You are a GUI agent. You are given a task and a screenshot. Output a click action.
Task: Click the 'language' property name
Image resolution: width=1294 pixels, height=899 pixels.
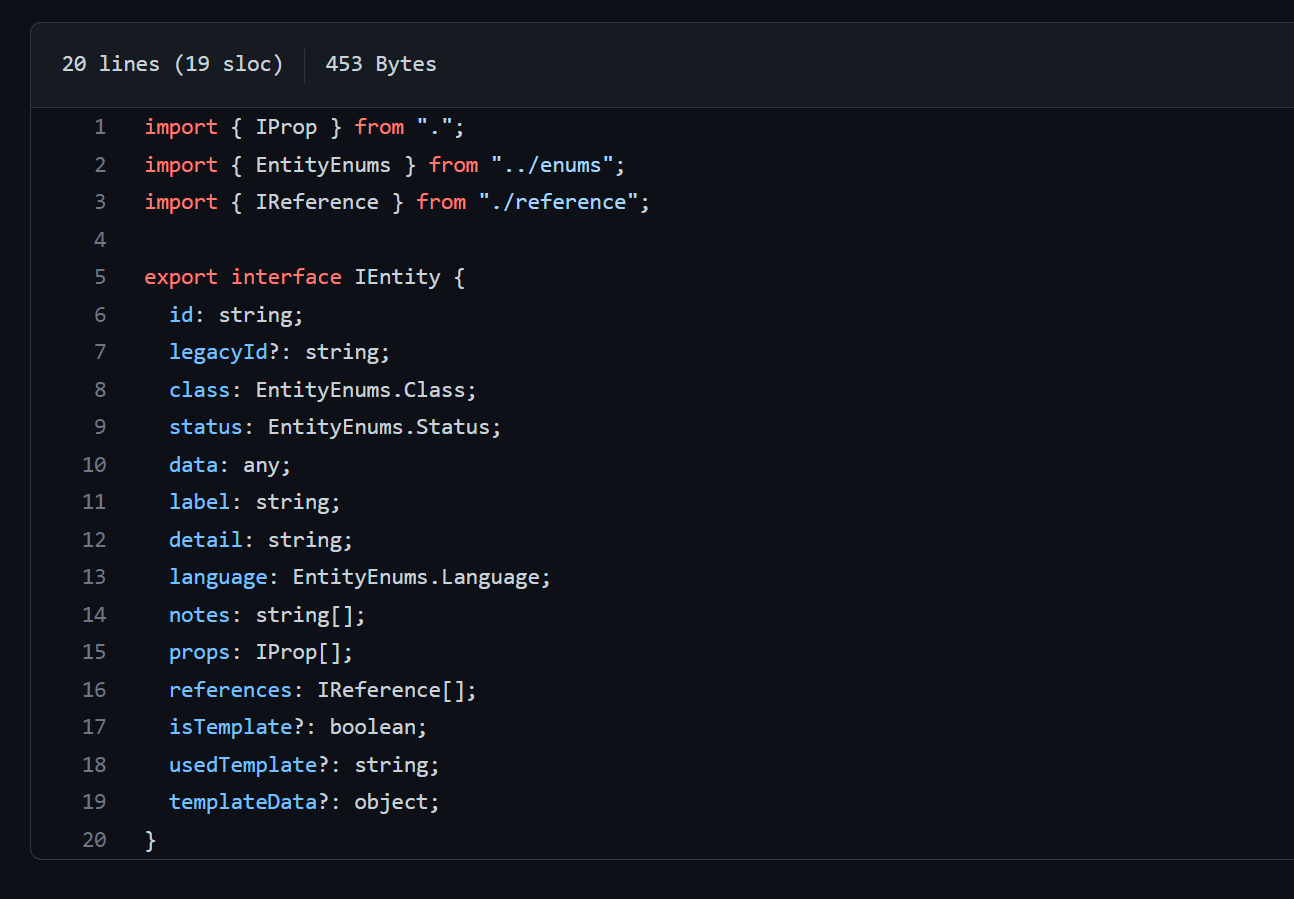pos(218,577)
